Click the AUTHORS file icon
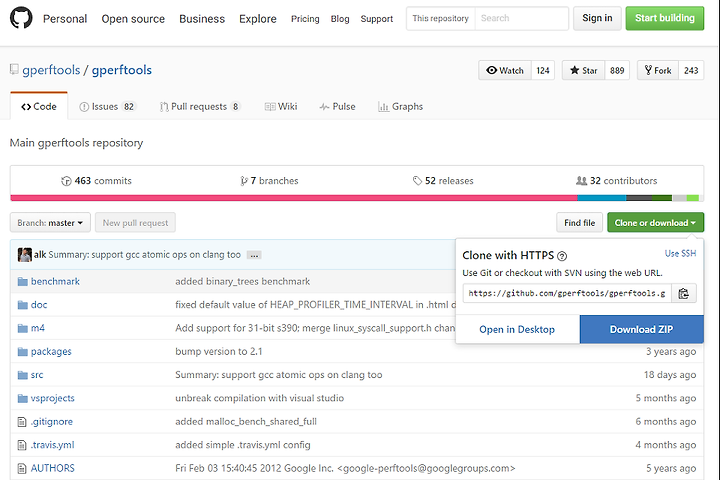 point(22,469)
